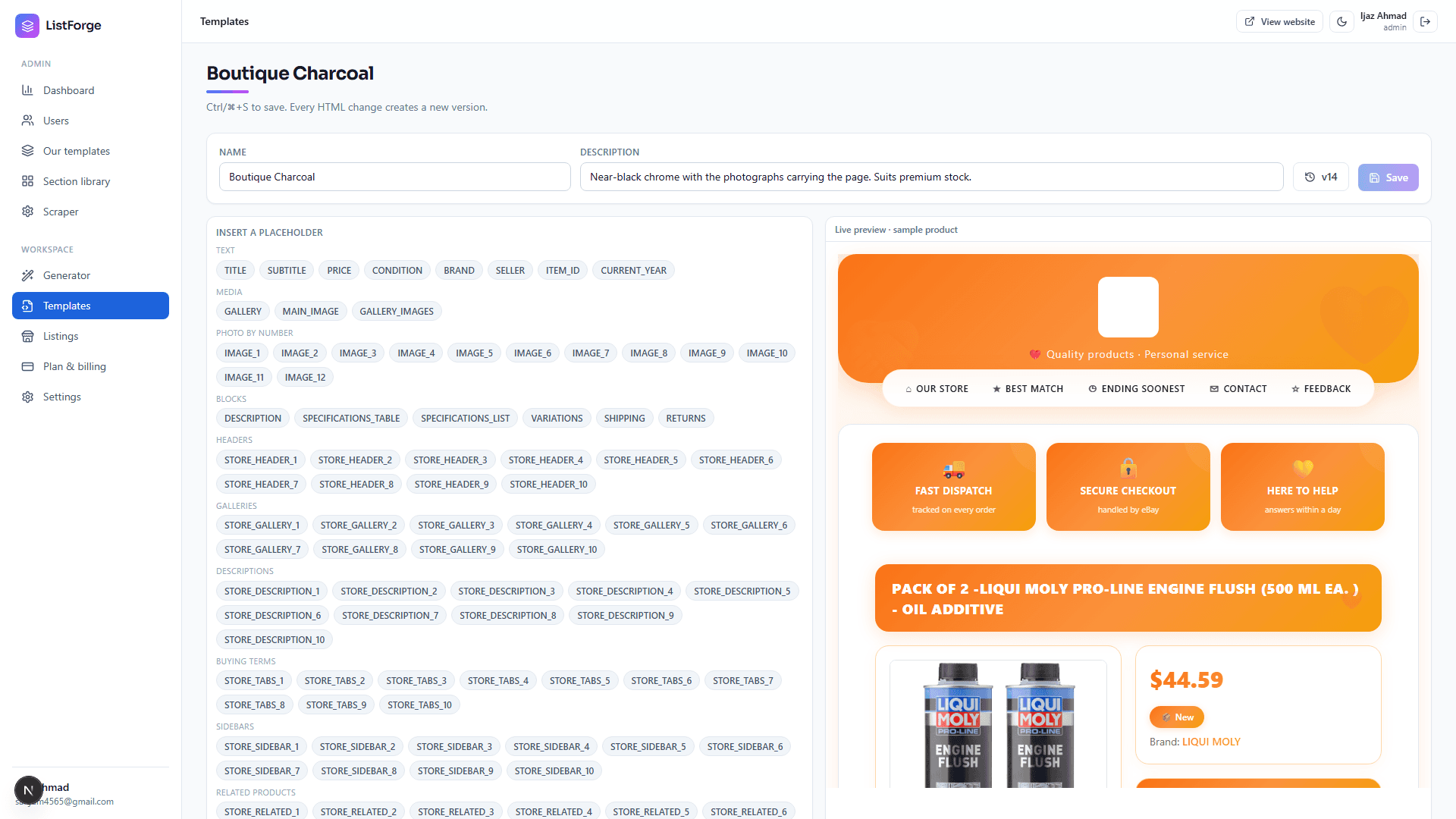Image resolution: width=1456 pixels, height=819 pixels.
Task: Open version history v14 button
Action: (1320, 177)
